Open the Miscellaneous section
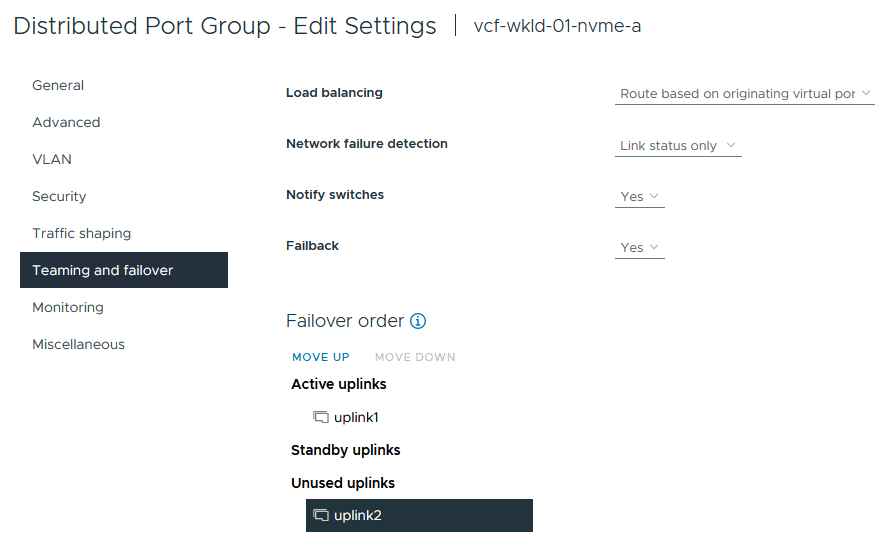The height and width of the screenshot is (550, 875). pos(78,344)
